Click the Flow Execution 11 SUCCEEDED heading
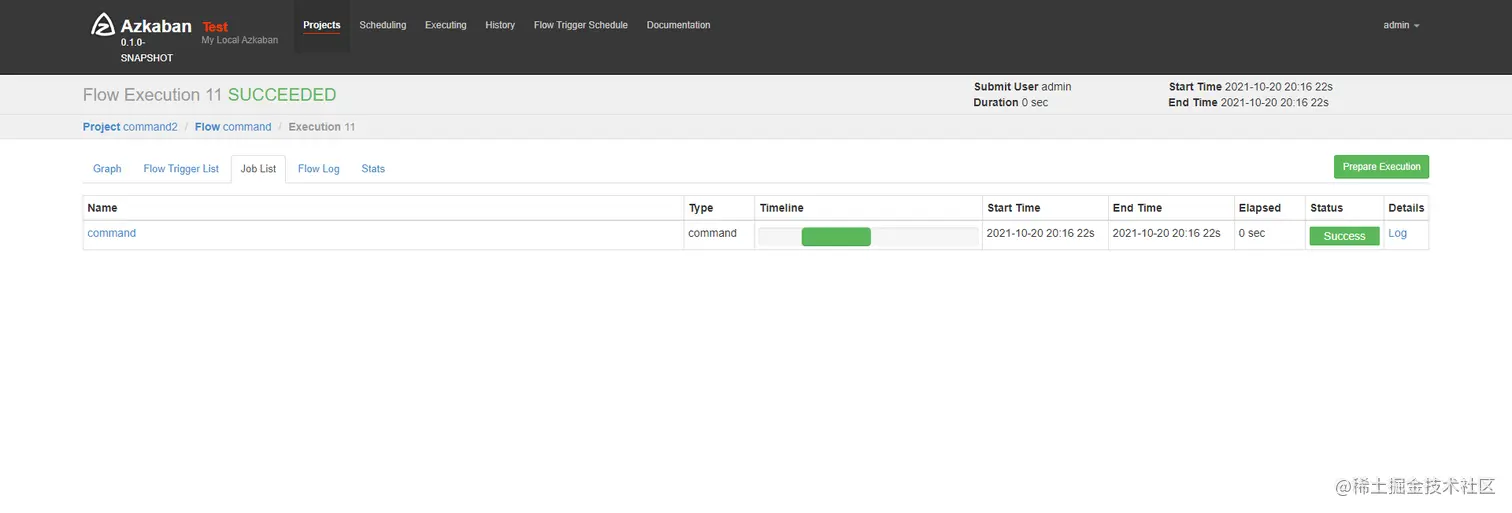The image size is (1512, 513). tap(210, 95)
